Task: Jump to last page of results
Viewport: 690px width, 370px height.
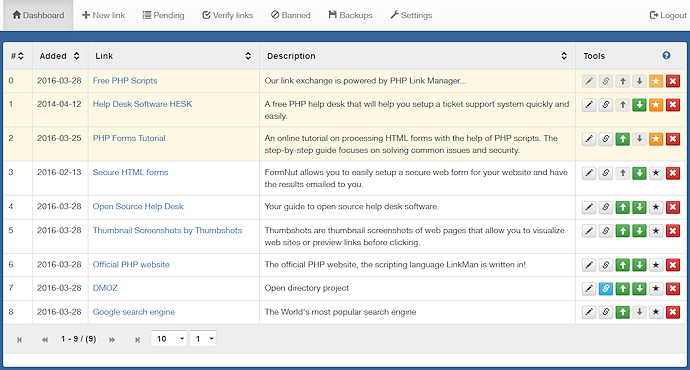Action: (x=137, y=340)
